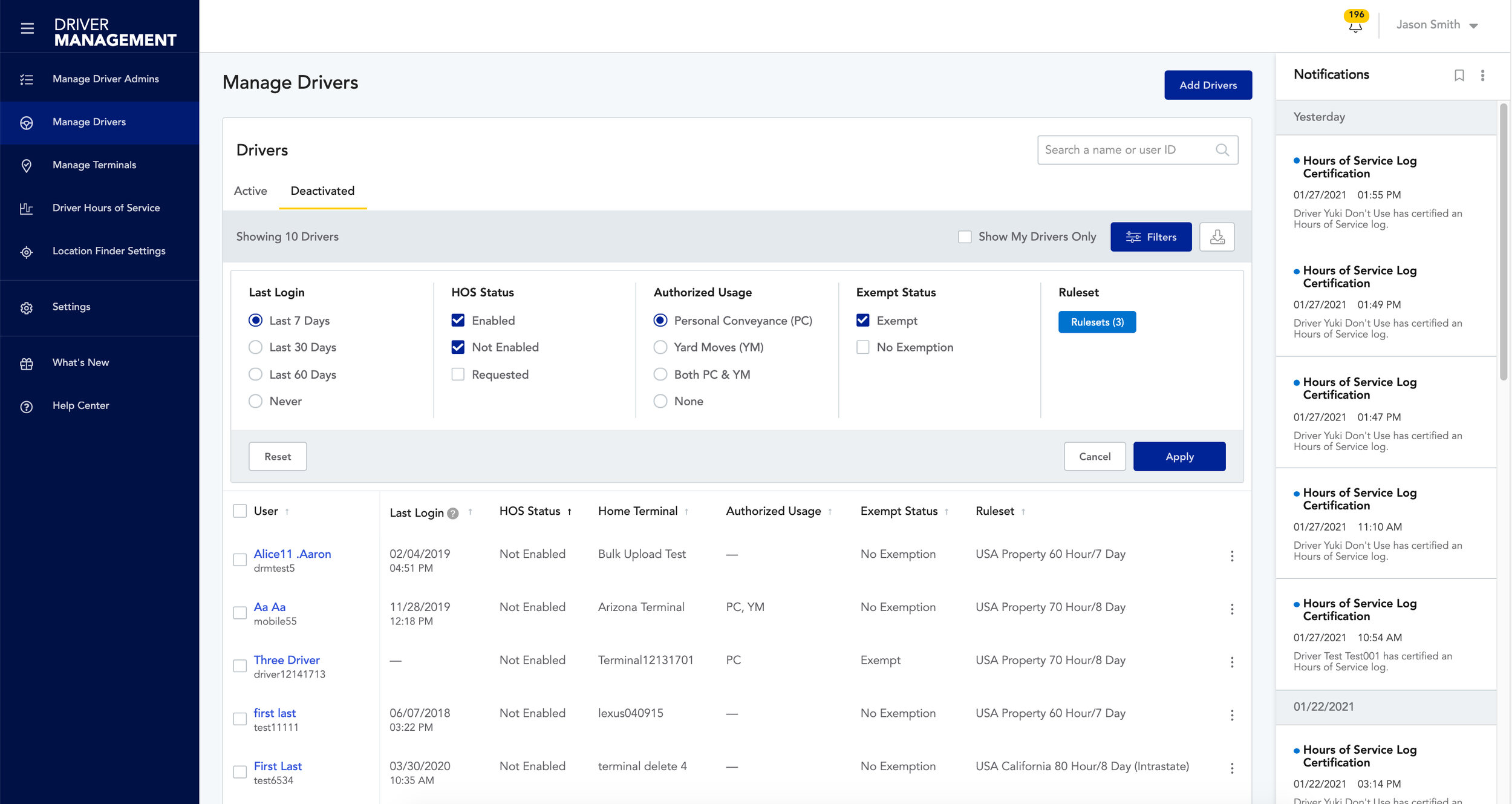
Task: Click the Notifications panel scrollbar
Action: click(1503, 242)
